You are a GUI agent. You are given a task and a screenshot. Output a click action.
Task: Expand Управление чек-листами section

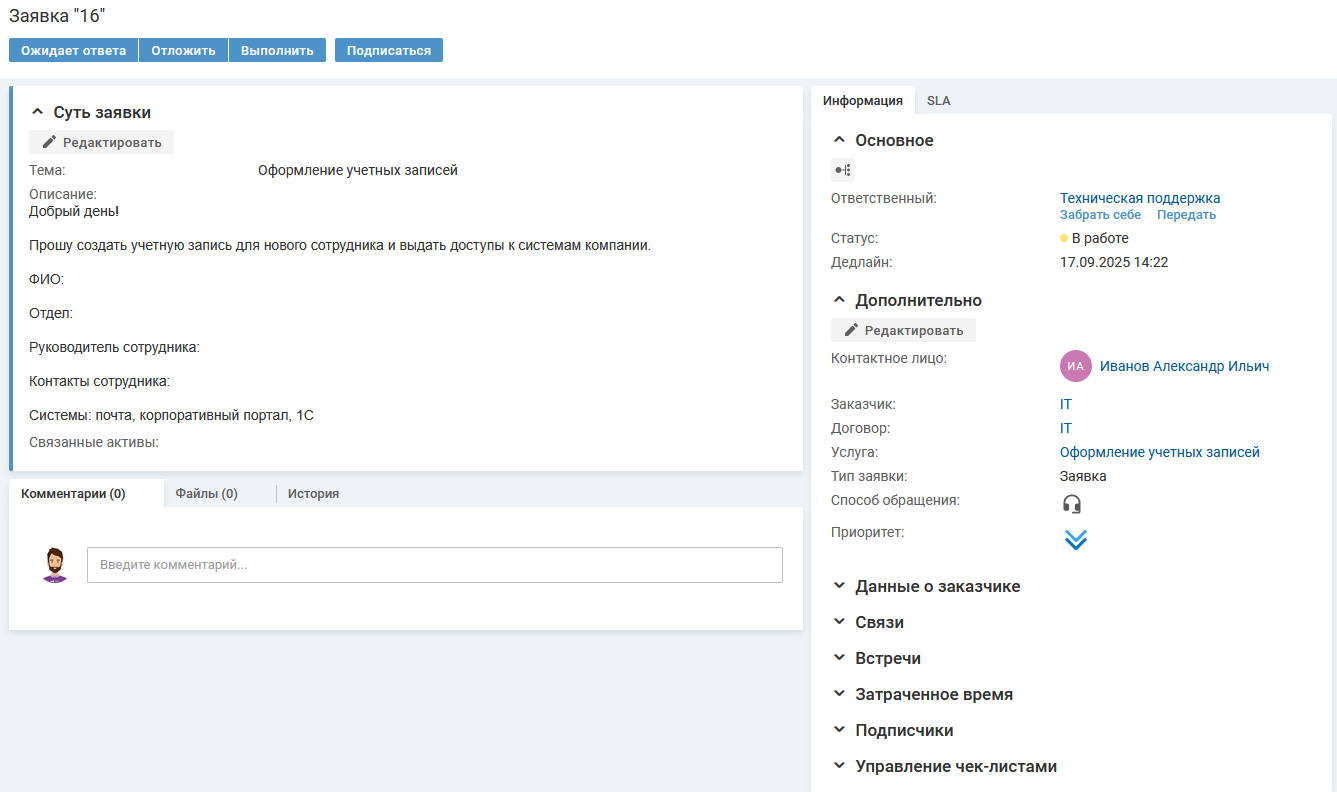point(839,766)
